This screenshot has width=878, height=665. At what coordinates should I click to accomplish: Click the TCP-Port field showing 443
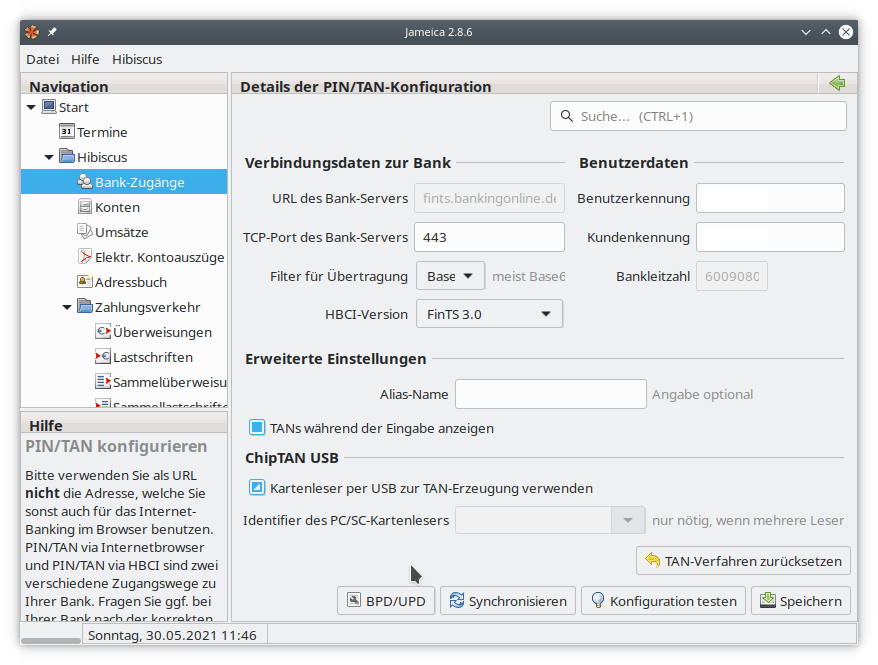[489, 237]
